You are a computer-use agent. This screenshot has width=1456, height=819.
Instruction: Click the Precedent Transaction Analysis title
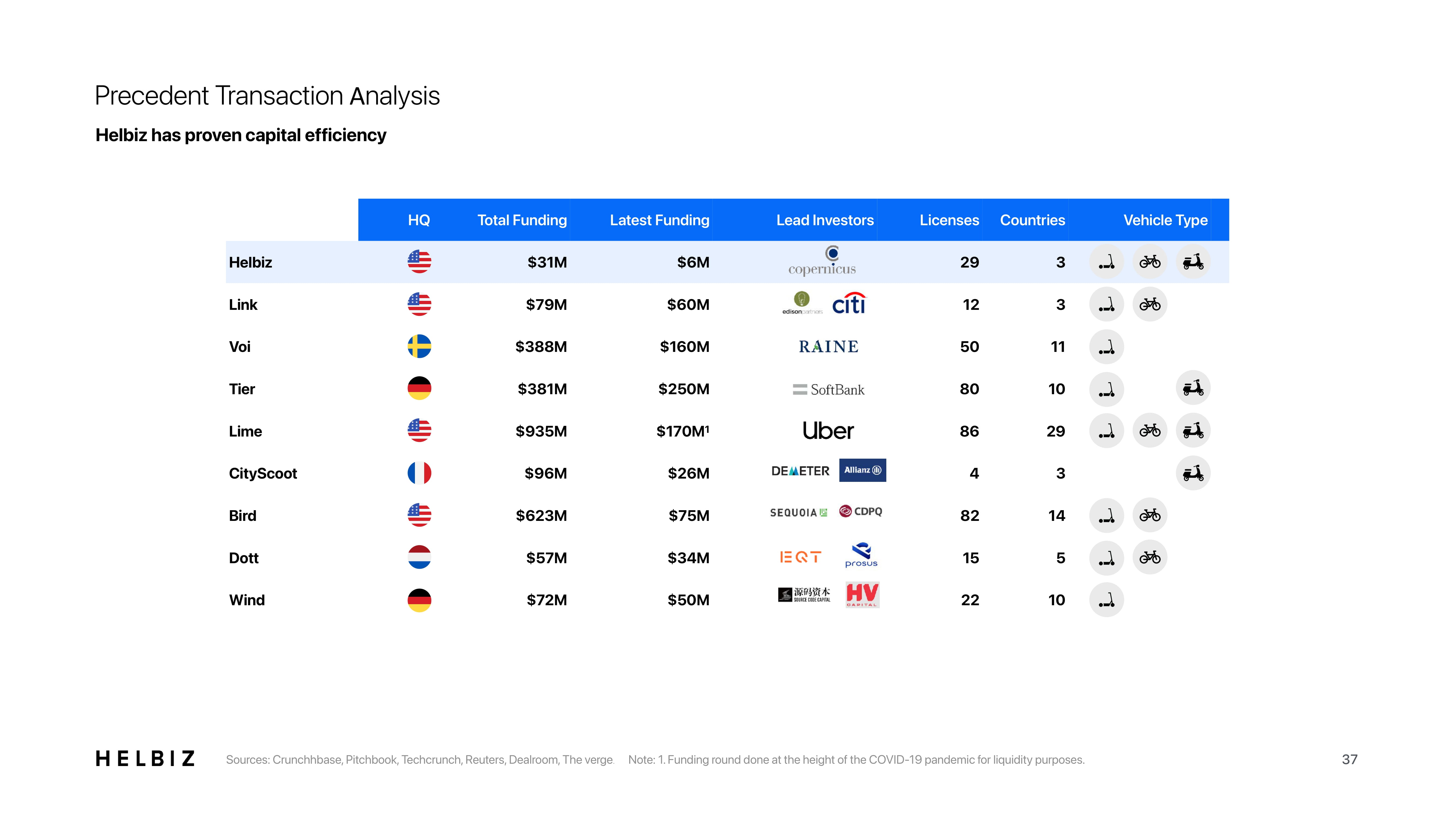(267, 96)
